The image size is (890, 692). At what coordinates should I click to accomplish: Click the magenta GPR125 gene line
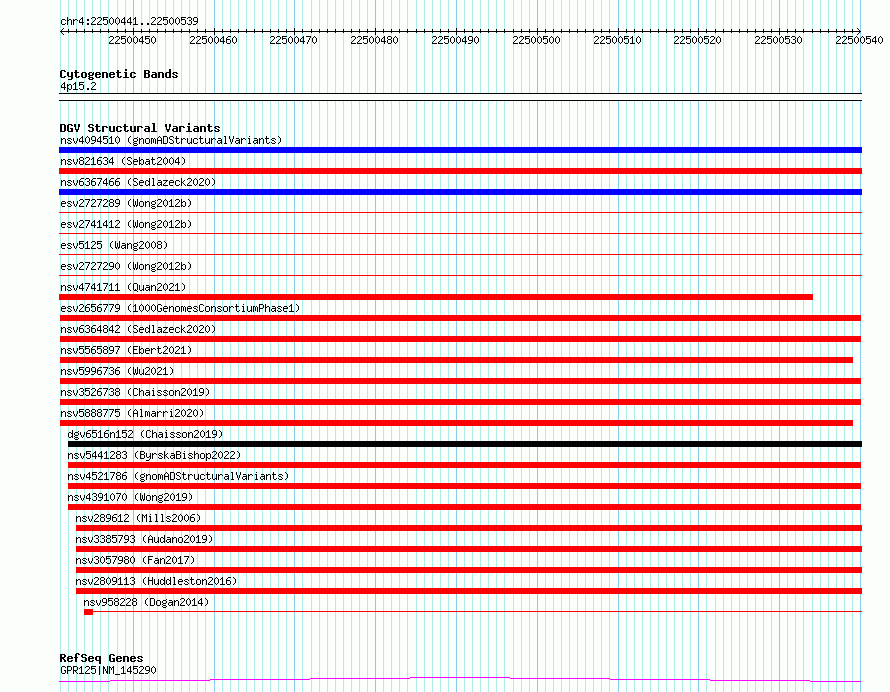[460, 679]
